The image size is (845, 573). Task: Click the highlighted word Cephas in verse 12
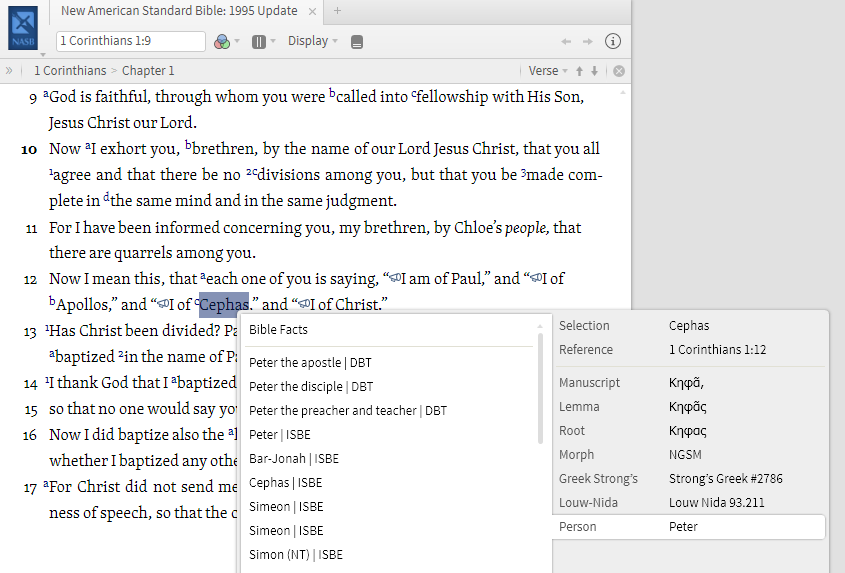[x=224, y=305]
